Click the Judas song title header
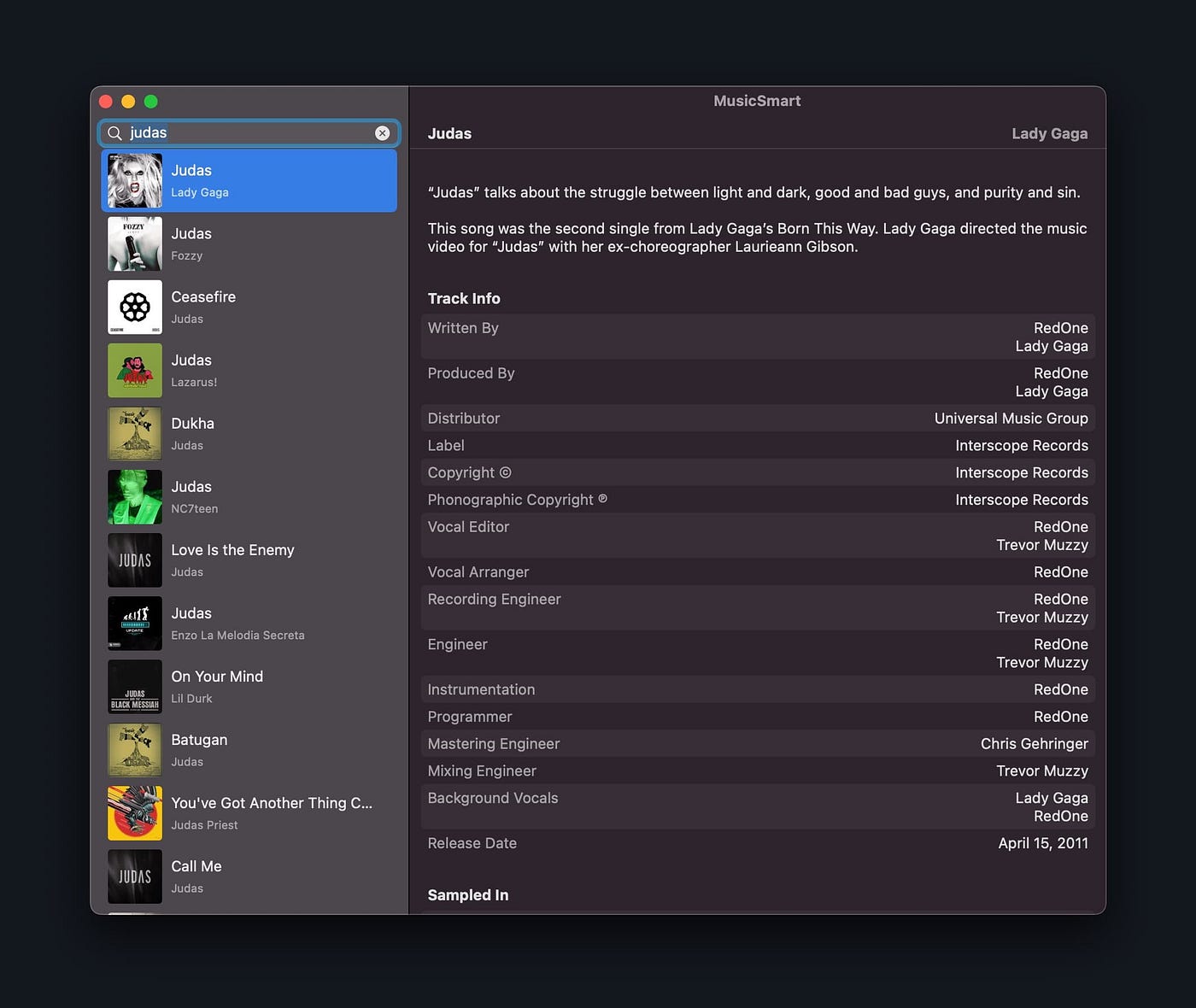 tap(449, 133)
